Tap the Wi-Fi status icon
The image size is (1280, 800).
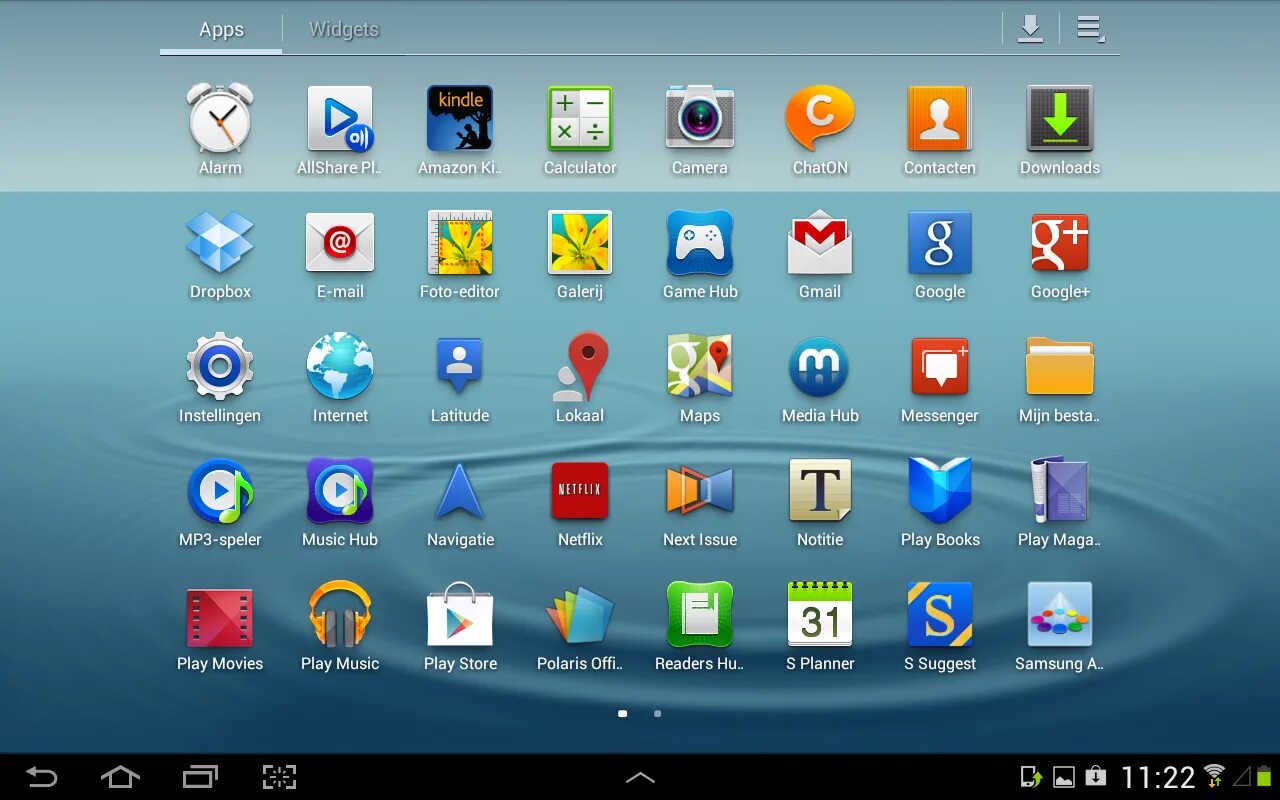point(1215,776)
